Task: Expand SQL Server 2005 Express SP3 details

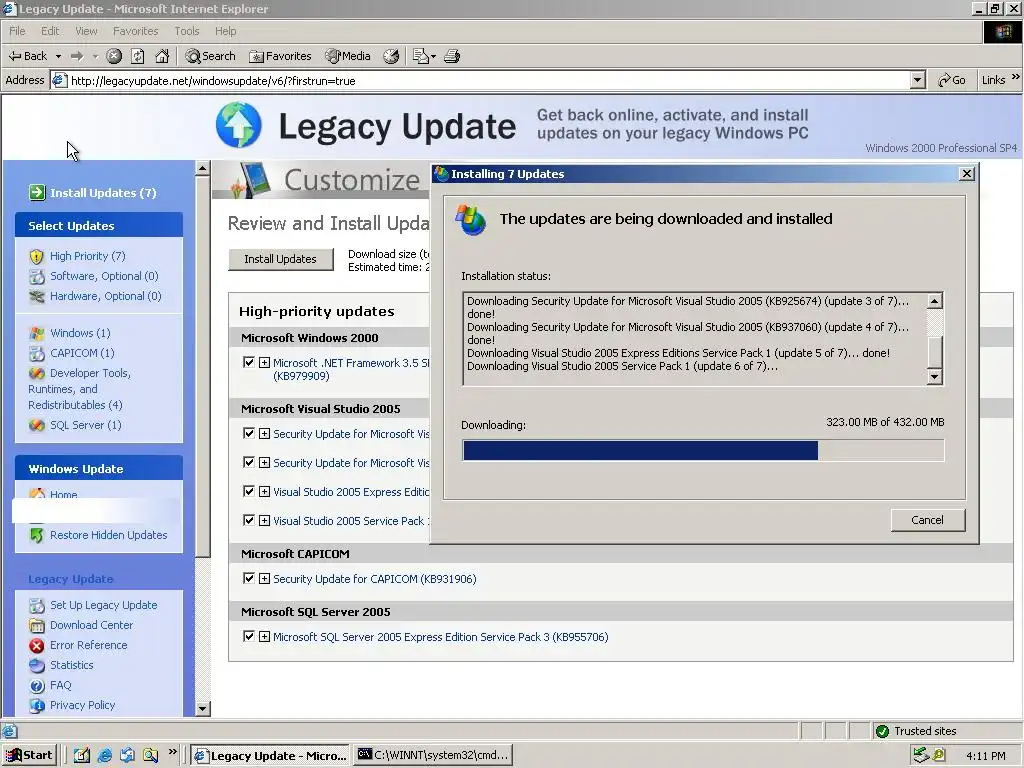Action: pyautogui.click(x=264, y=637)
